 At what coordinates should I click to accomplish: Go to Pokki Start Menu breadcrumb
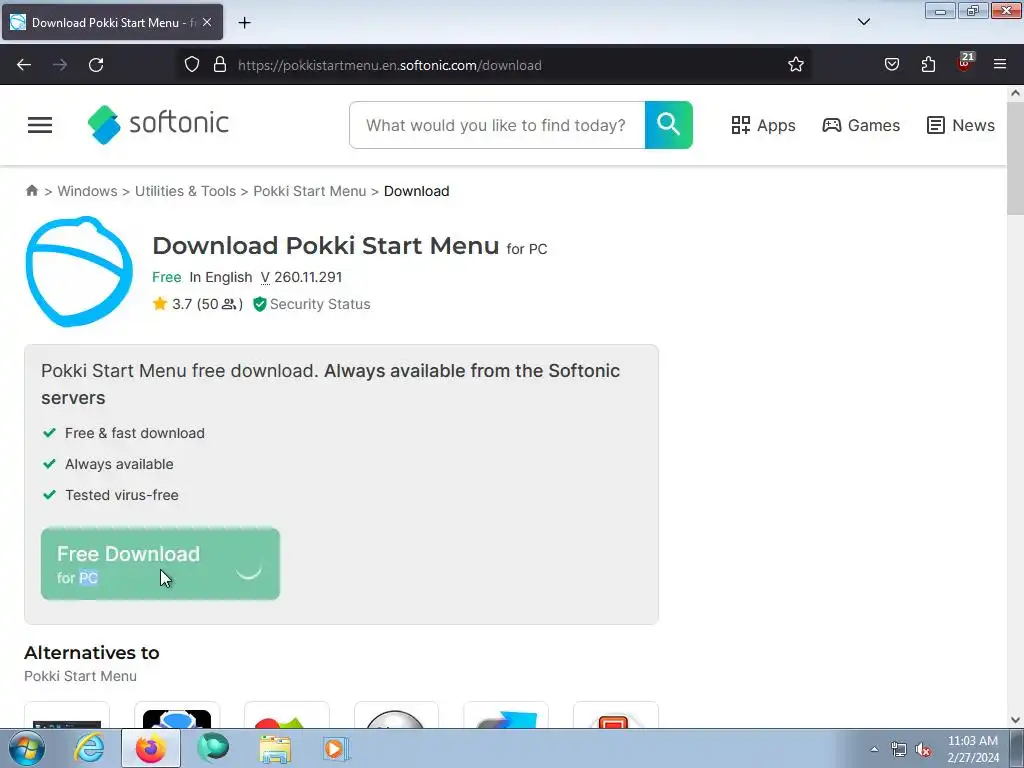310,191
